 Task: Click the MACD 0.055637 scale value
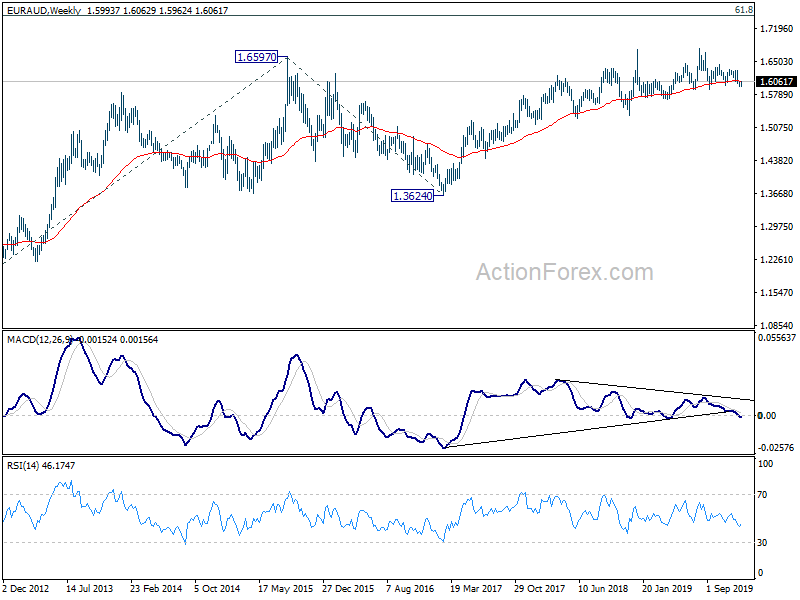point(777,338)
